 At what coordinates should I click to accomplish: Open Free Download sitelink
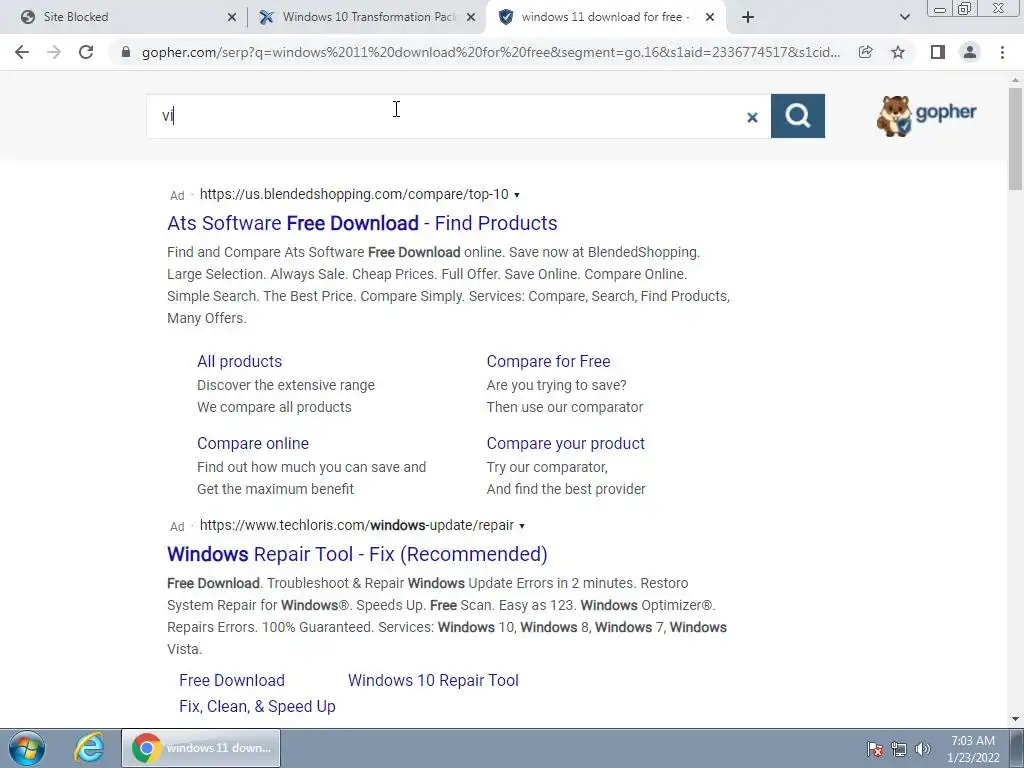232,680
